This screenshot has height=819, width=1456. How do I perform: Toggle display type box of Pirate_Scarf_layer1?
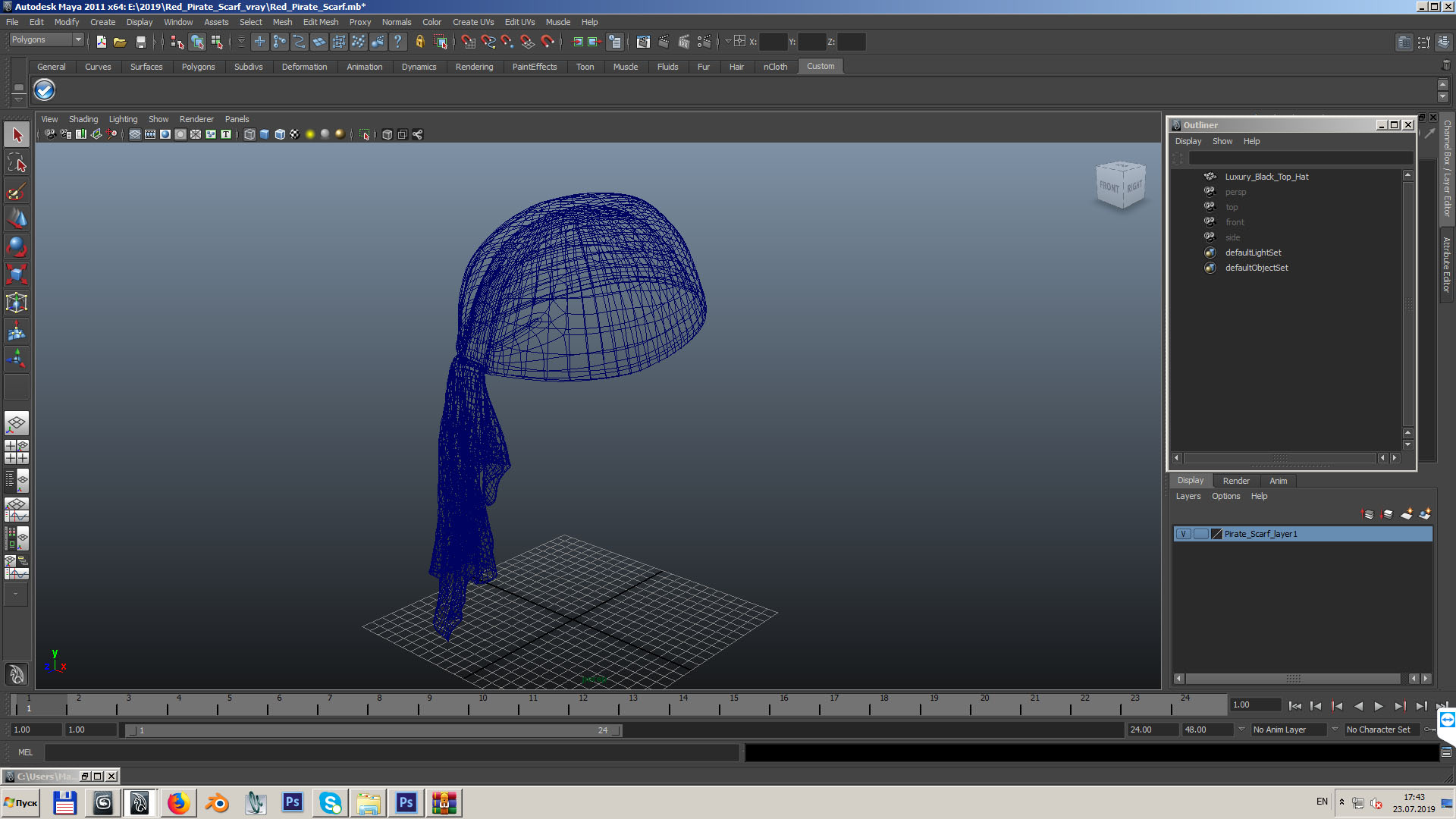coord(1200,534)
